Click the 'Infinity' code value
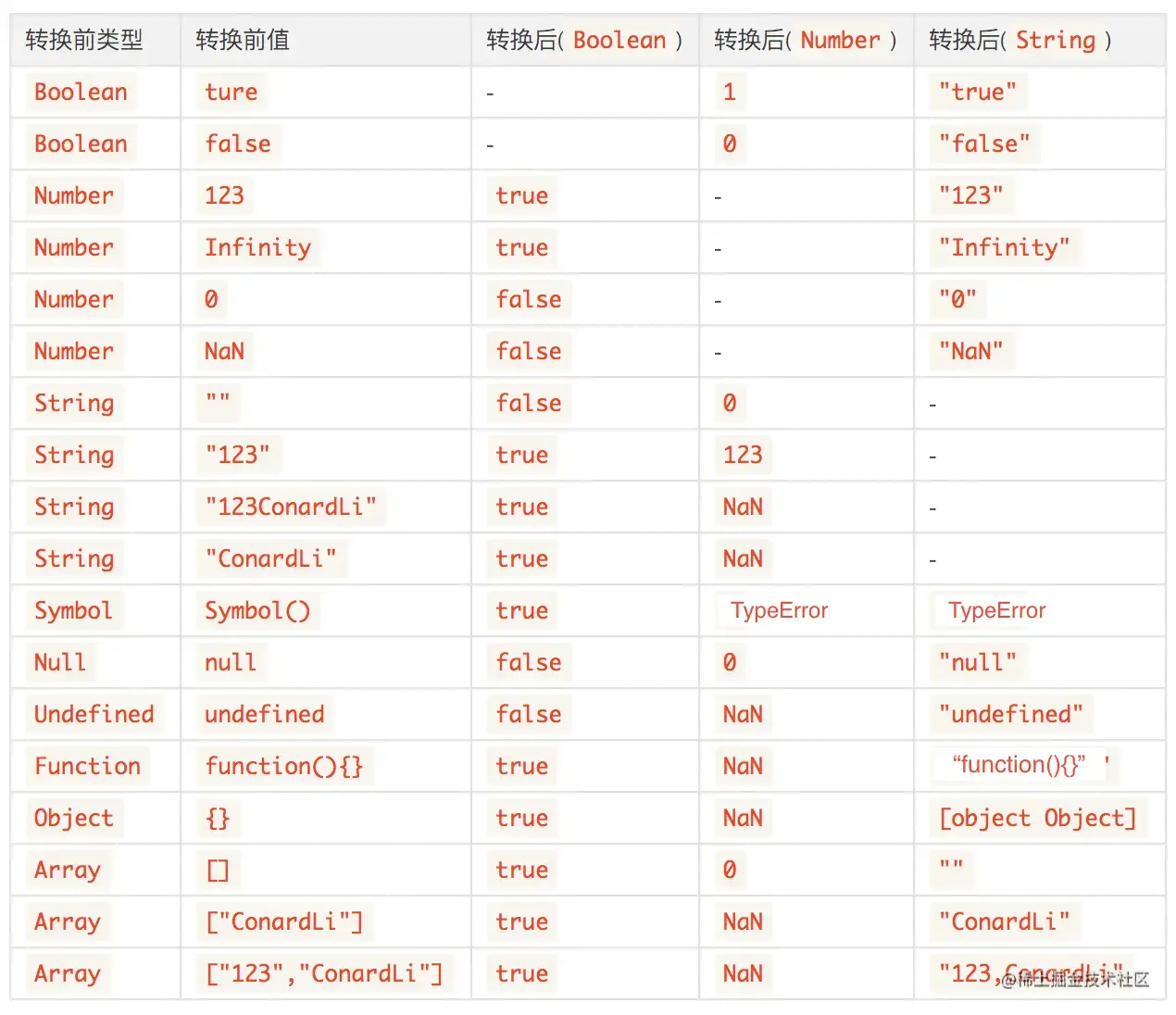The image size is (1176, 1015). [257, 247]
